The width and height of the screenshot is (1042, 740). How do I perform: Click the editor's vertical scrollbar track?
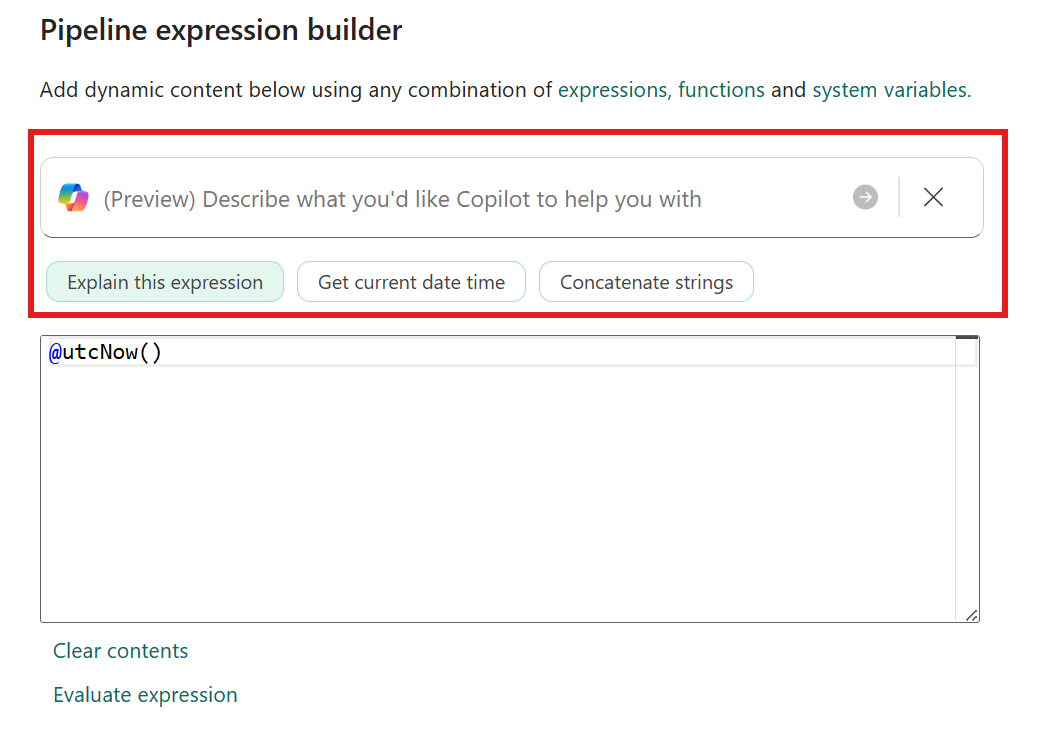coord(966,480)
